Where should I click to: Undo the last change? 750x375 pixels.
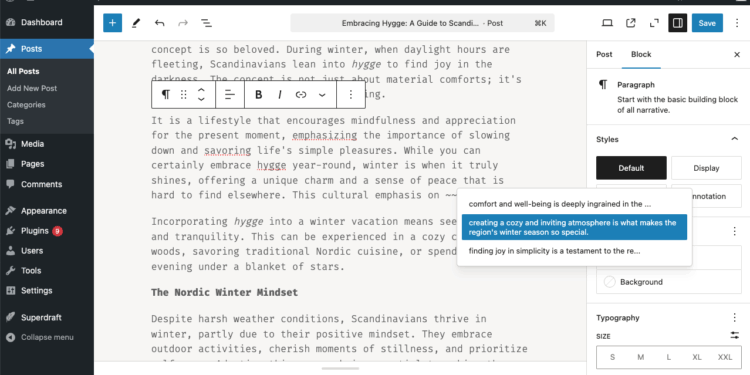160,23
